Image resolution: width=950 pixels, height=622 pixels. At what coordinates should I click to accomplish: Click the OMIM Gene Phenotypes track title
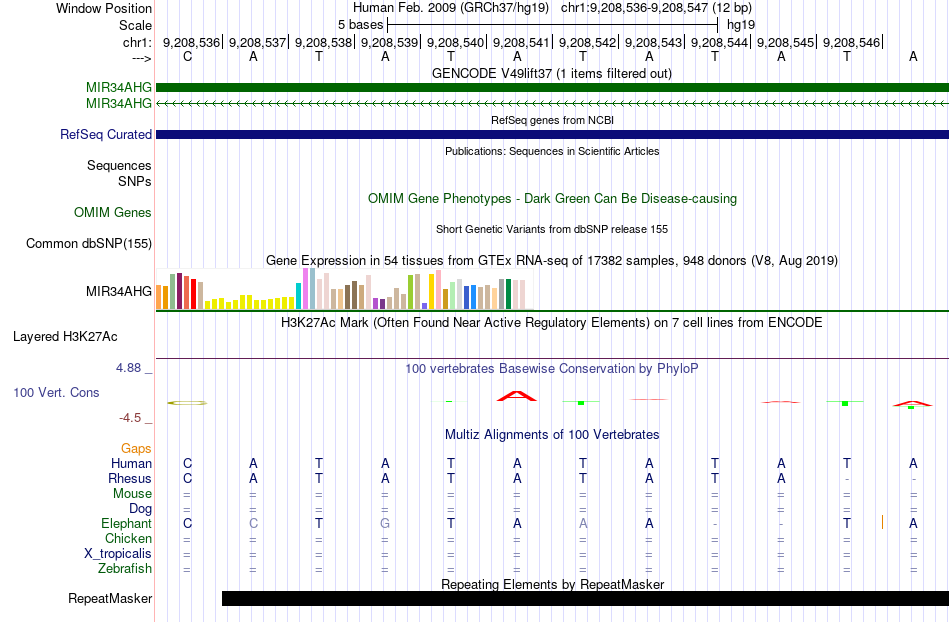pyautogui.click(x=552, y=199)
